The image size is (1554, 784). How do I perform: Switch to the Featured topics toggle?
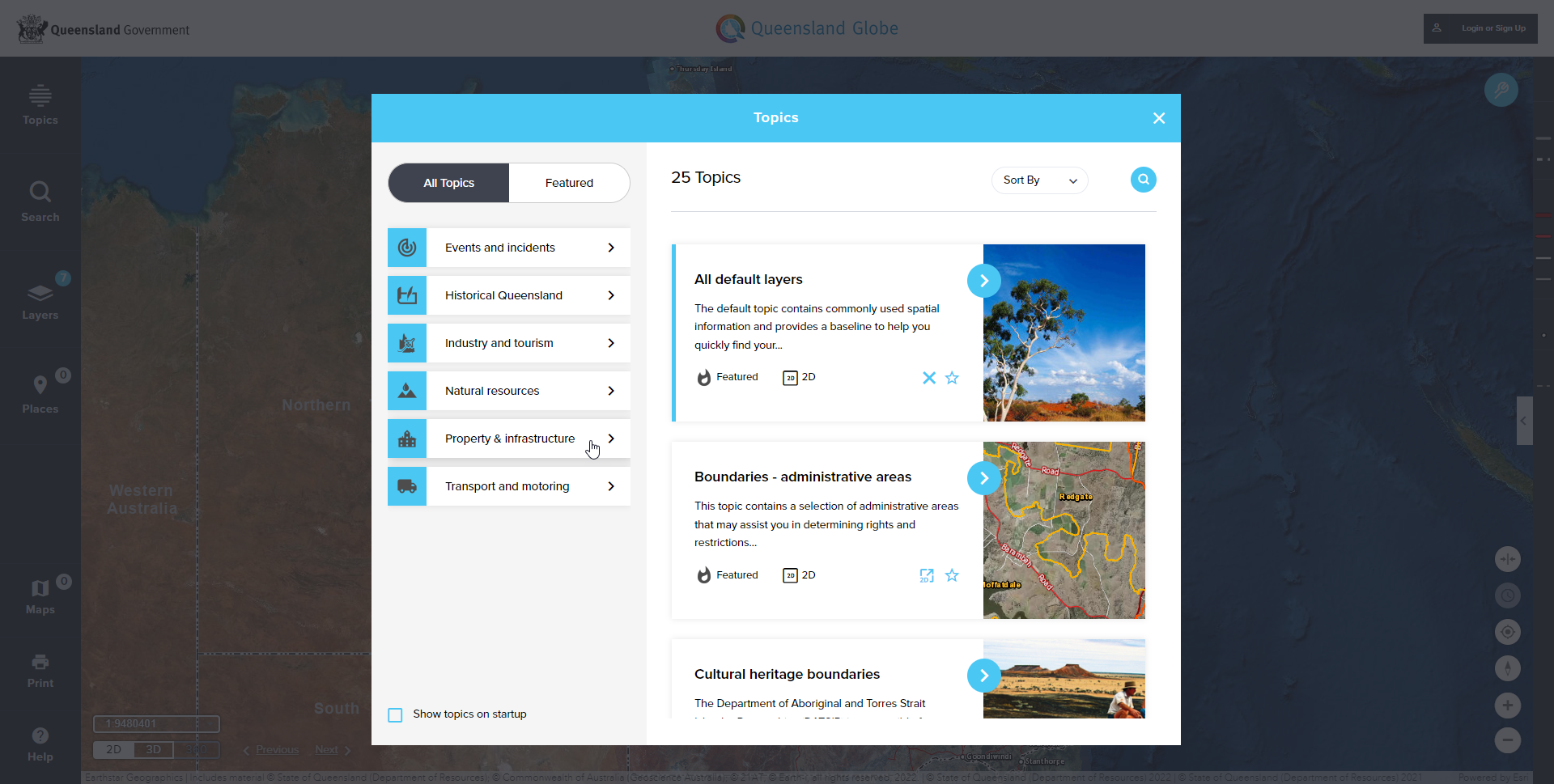tap(569, 183)
